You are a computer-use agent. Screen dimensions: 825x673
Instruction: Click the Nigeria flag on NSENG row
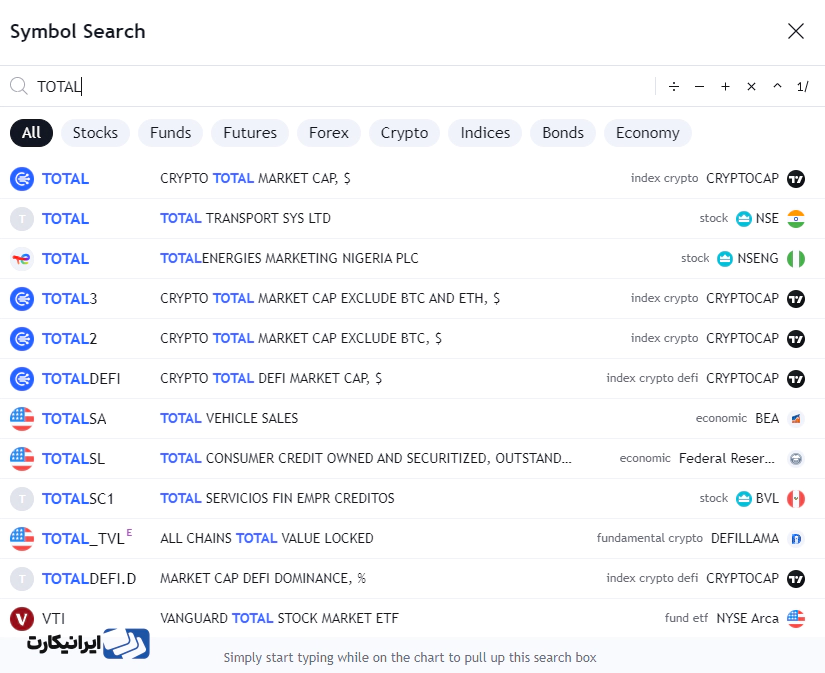(796, 259)
